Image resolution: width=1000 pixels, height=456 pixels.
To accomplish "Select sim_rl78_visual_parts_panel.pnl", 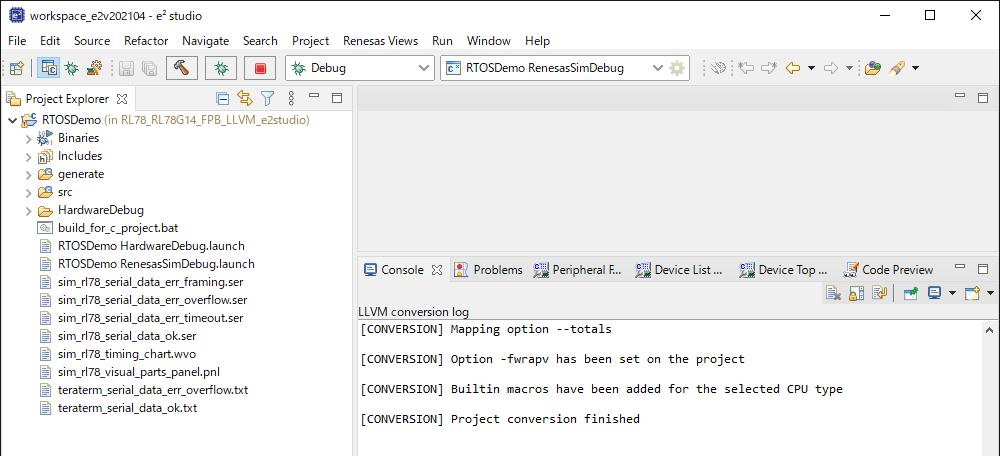I will pyautogui.click(x=139, y=371).
